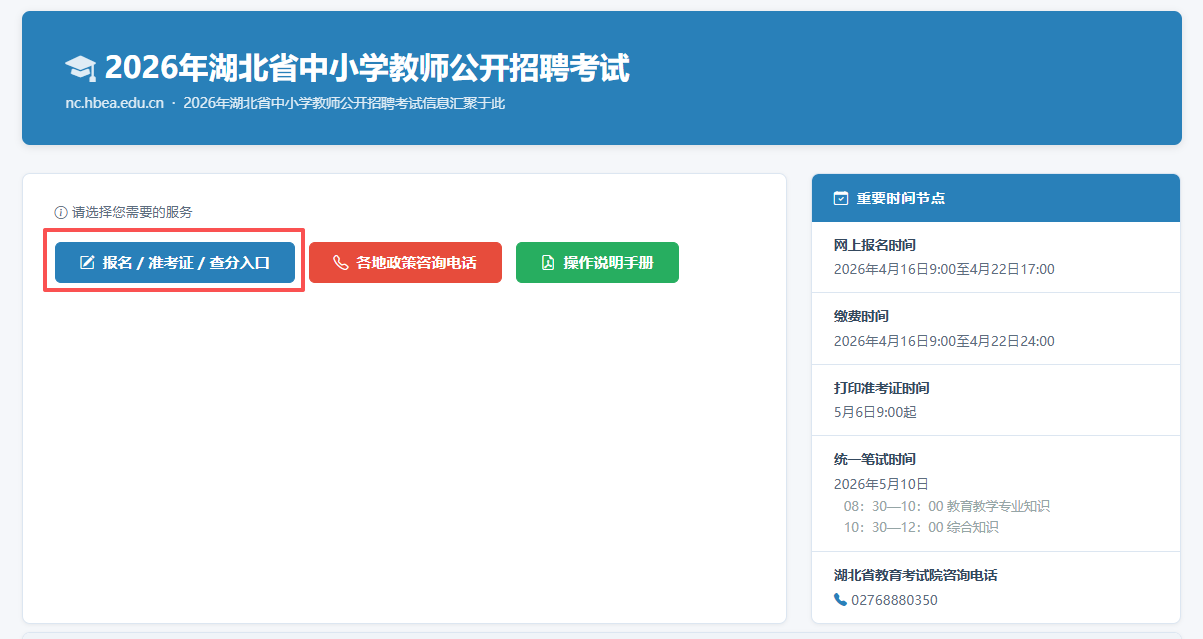Select the 统一笔试时间 entry
Image resolution: width=1203 pixels, height=639 pixels.
(874, 460)
